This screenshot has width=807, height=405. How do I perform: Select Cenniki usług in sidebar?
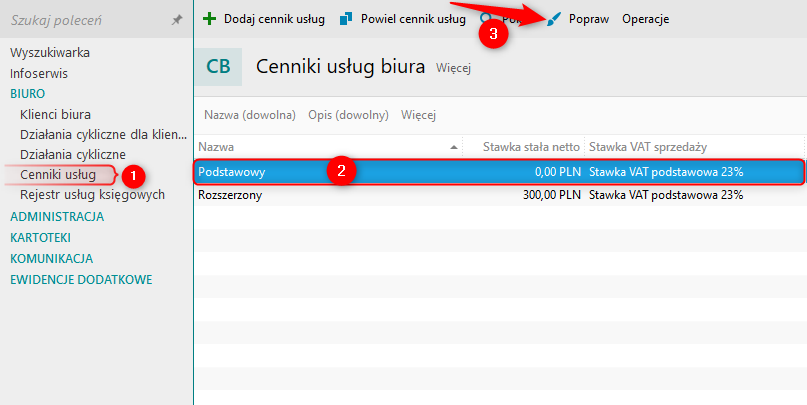click(x=58, y=174)
